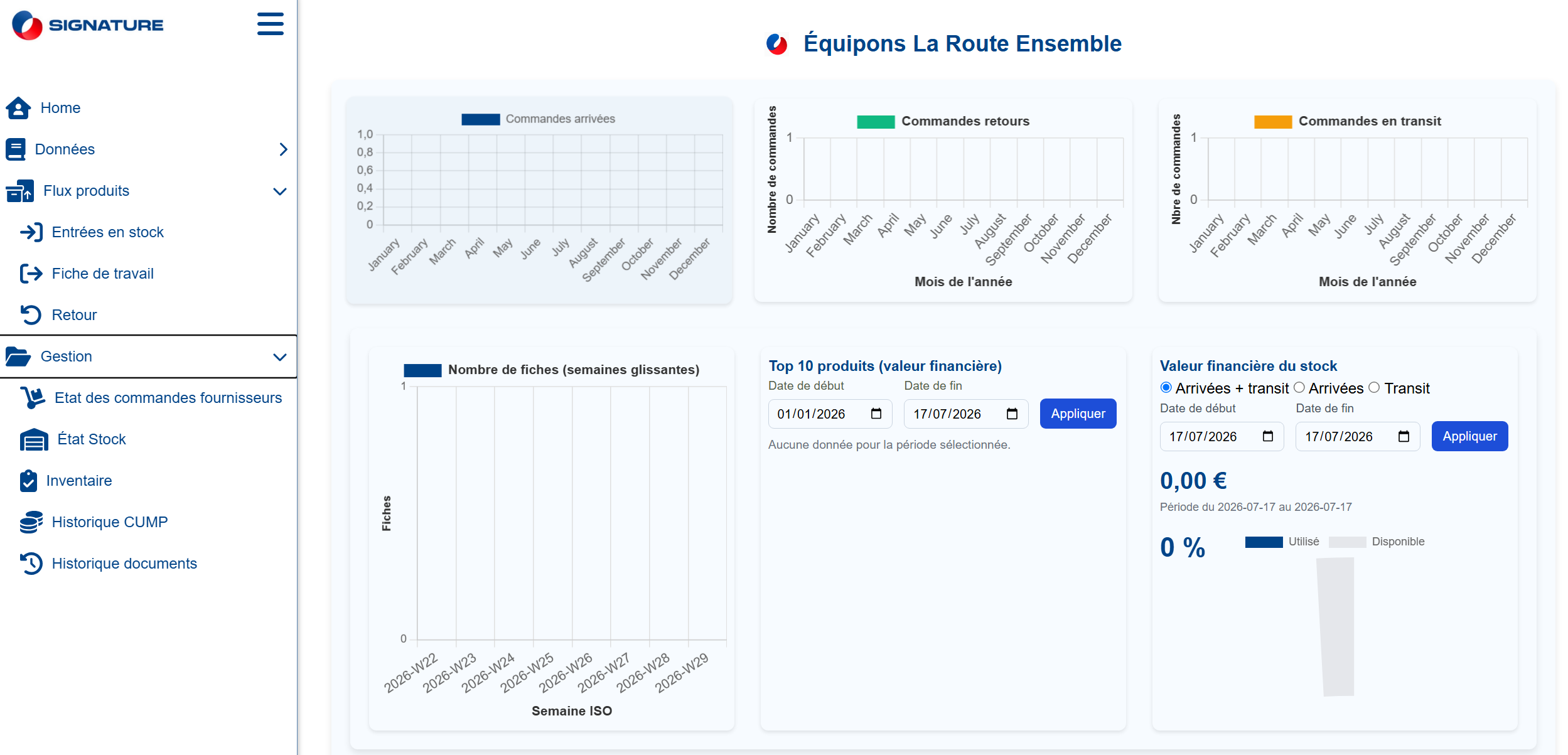Toggle Nombre de fiches legend dataset
Image resolution: width=1568 pixels, height=755 pixels.
(x=551, y=370)
